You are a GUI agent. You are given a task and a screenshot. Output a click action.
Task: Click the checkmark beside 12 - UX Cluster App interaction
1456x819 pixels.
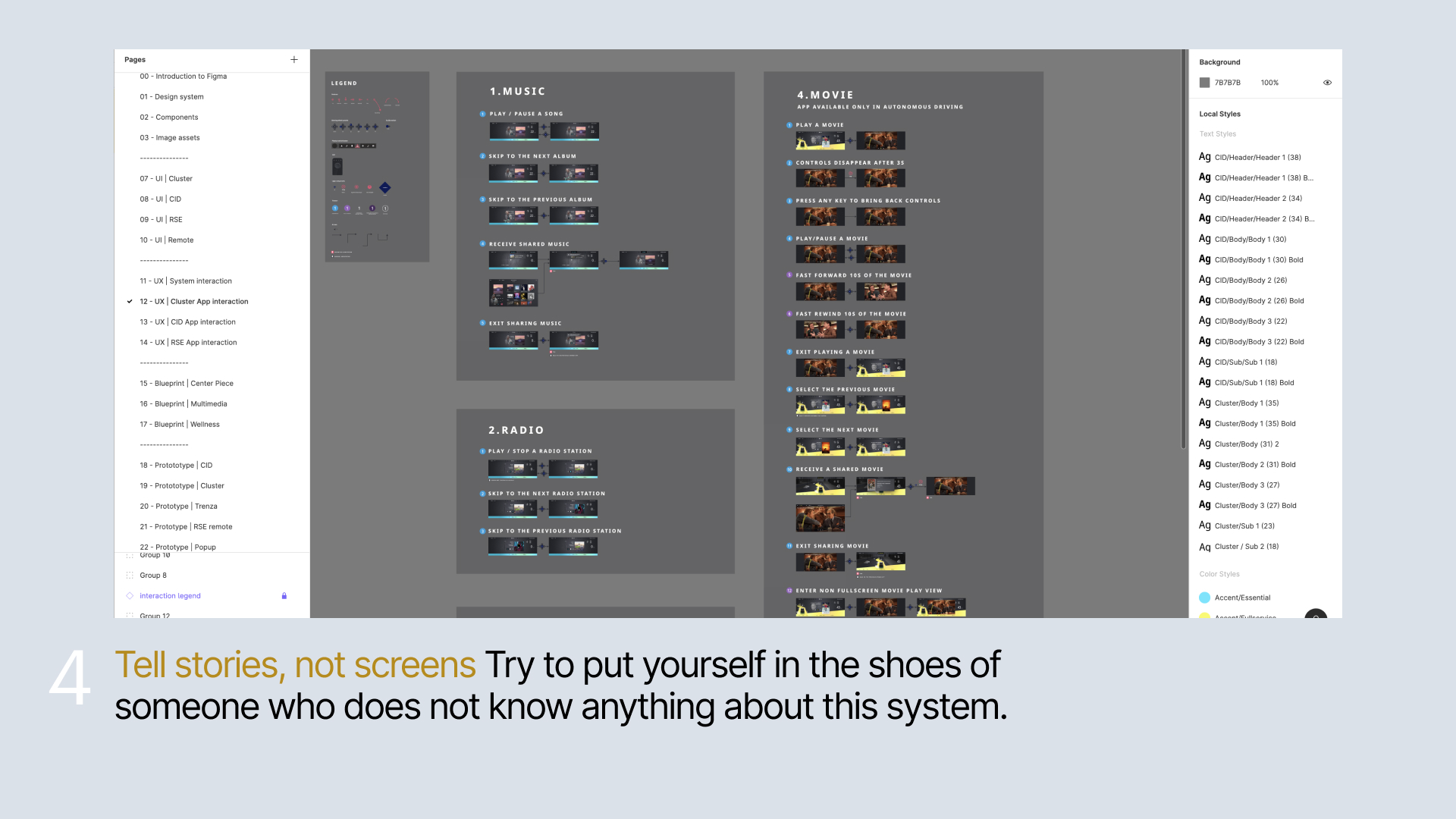pos(130,302)
